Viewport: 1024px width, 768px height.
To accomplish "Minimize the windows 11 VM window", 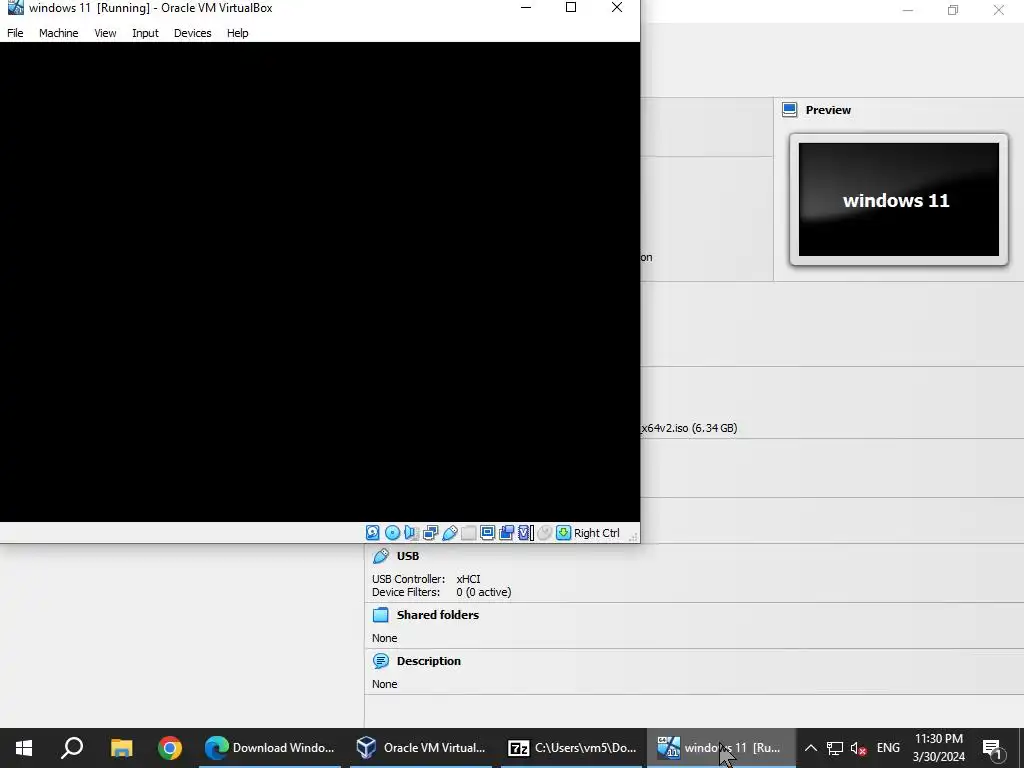I will pyautogui.click(x=526, y=7).
